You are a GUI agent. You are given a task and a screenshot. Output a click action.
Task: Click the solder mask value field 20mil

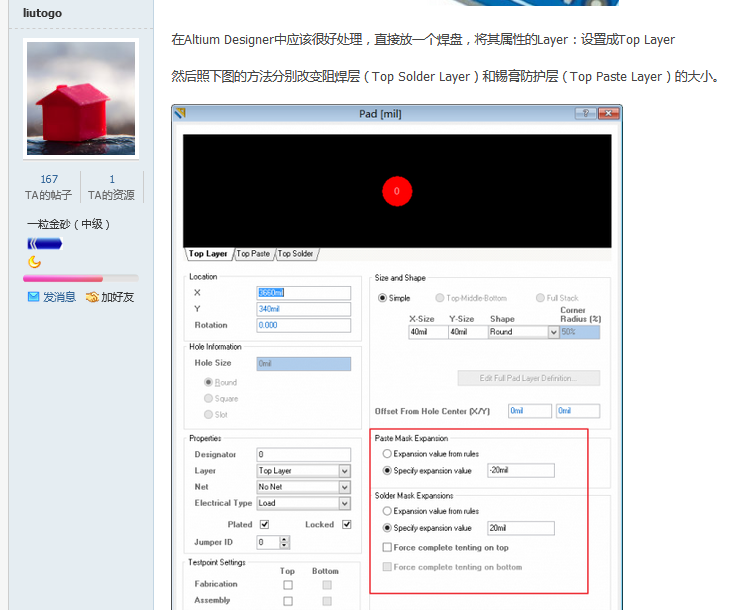click(x=521, y=528)
